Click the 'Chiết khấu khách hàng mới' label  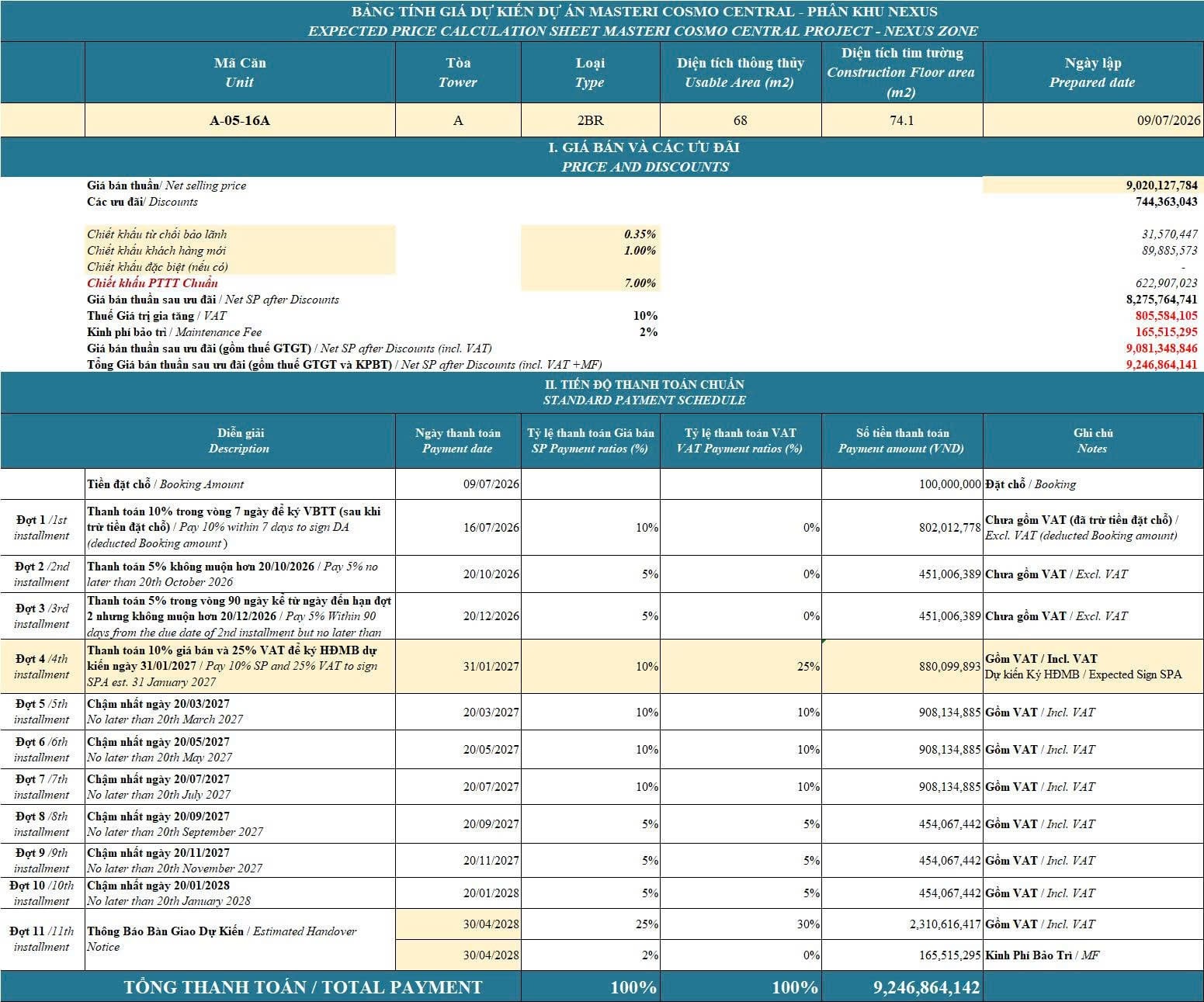pyautogui.click(x=157, y=251)
